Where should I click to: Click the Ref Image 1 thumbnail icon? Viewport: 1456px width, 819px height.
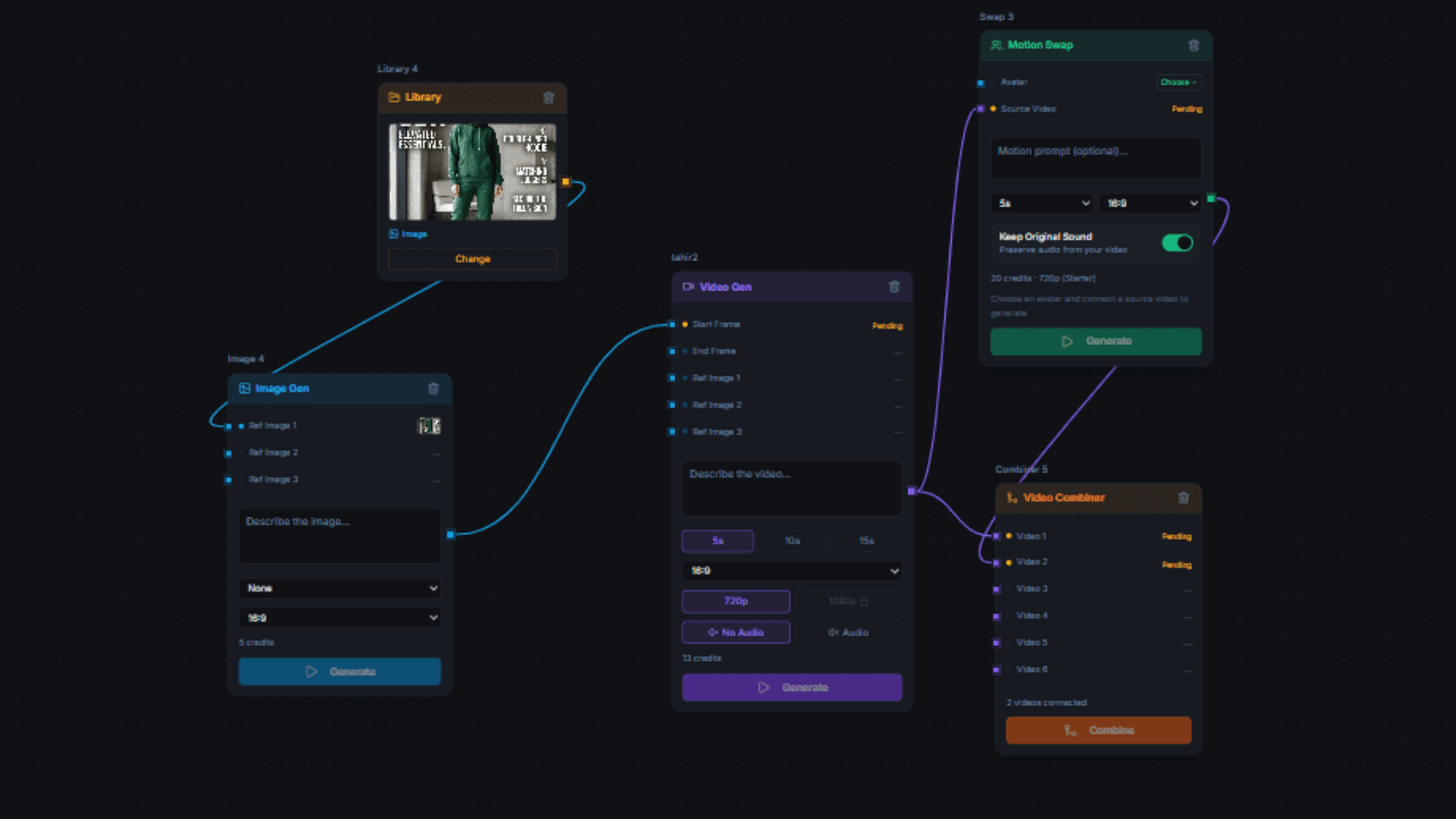point(430,426)
